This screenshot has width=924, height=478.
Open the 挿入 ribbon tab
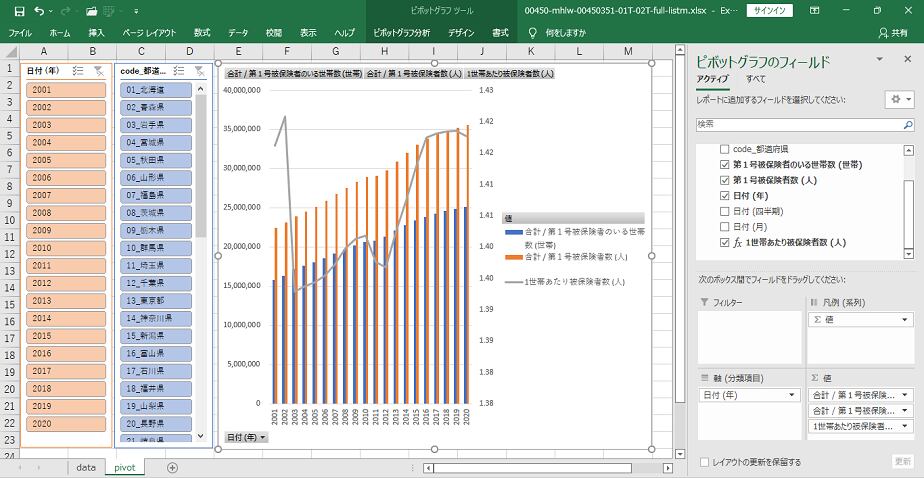click(96, 33)
